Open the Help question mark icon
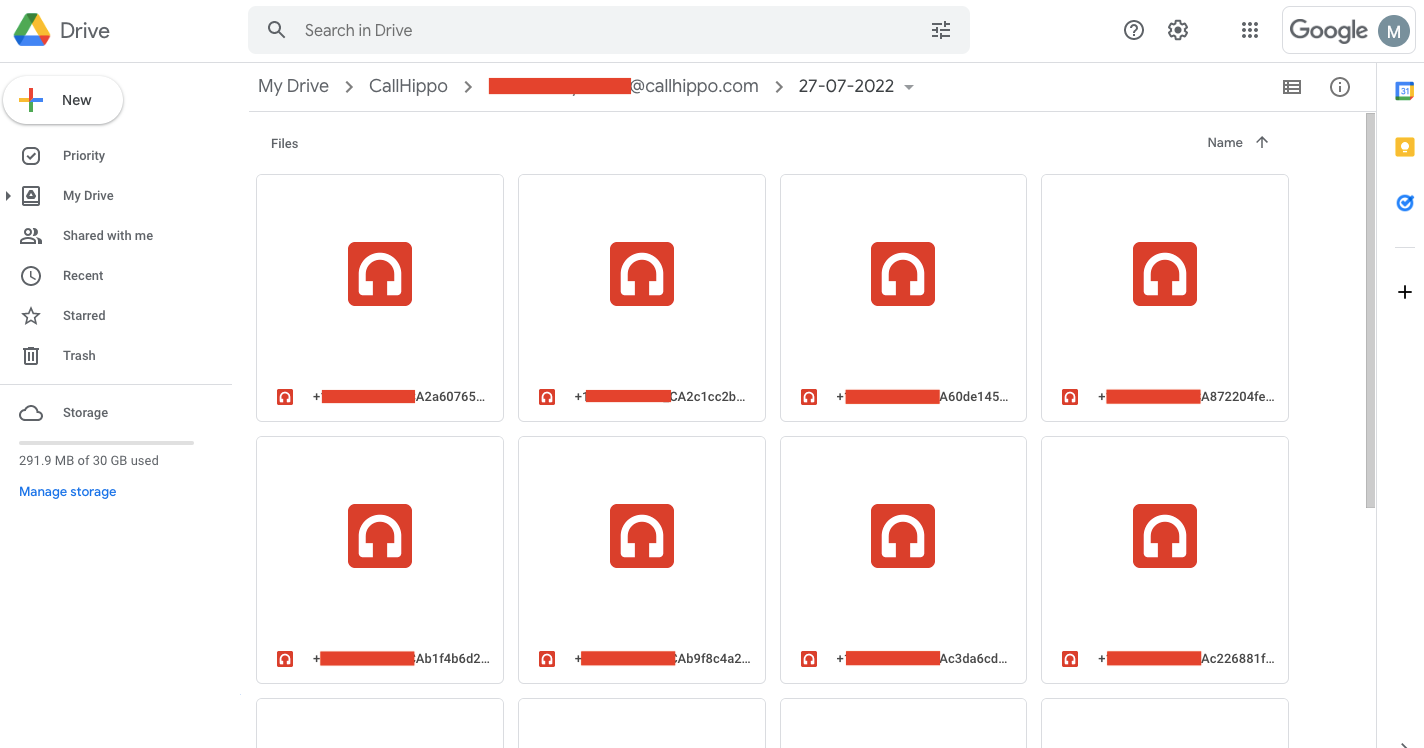The width and height of the screenshot is (1424, 748). pyautogui.click(x=1134, y=30)
